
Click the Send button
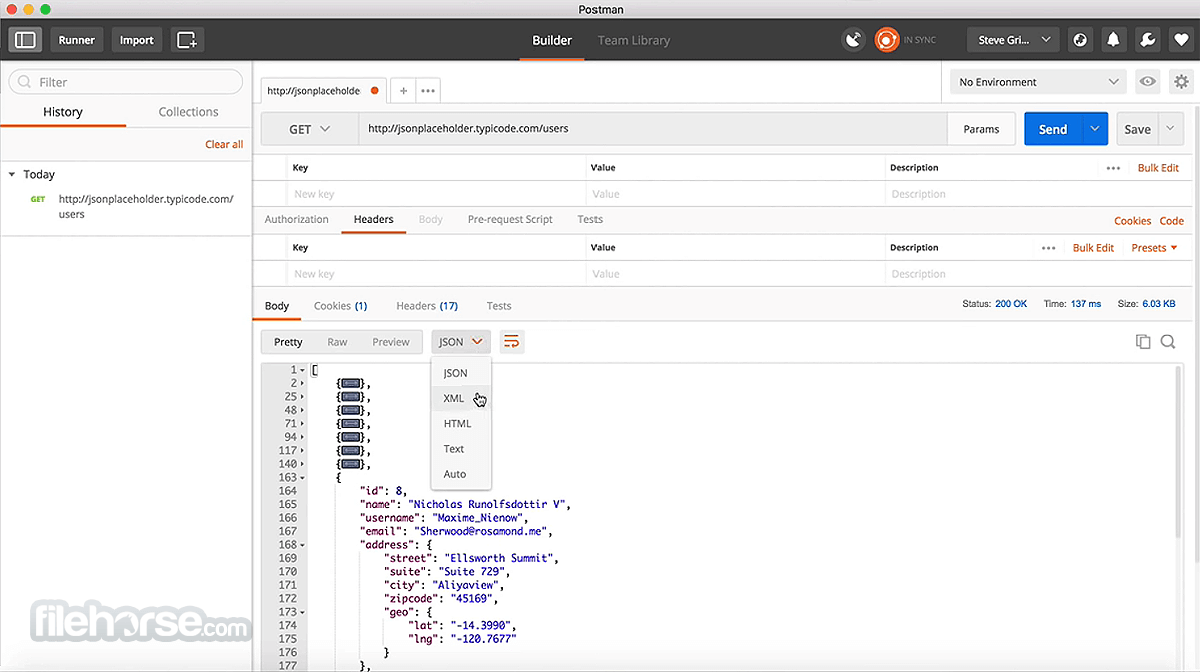click(1053, 129)
